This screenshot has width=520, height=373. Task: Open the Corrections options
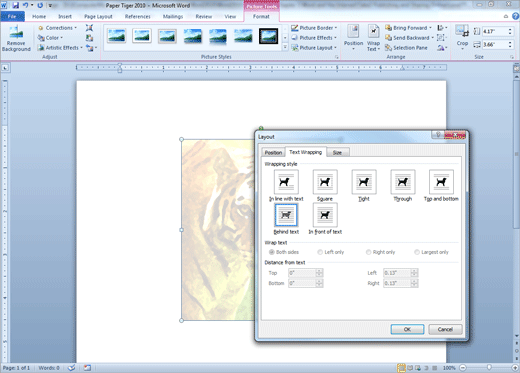click(x=58, y=28)
